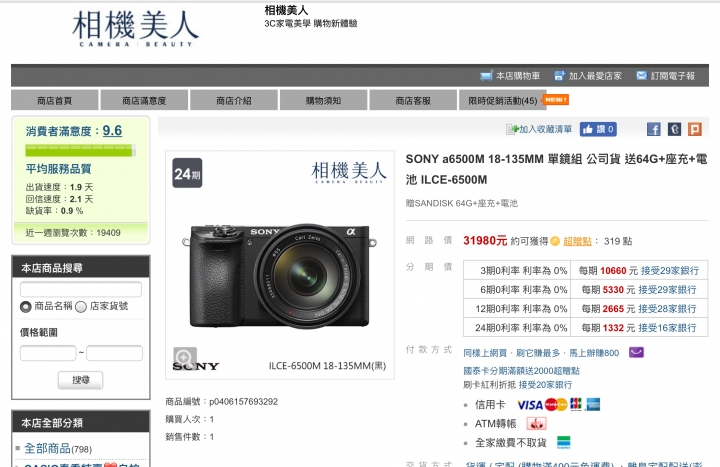The image size is (720, 467).
Task: Click the gold 超贈點 coin icon
Action: tap(555, 242)
